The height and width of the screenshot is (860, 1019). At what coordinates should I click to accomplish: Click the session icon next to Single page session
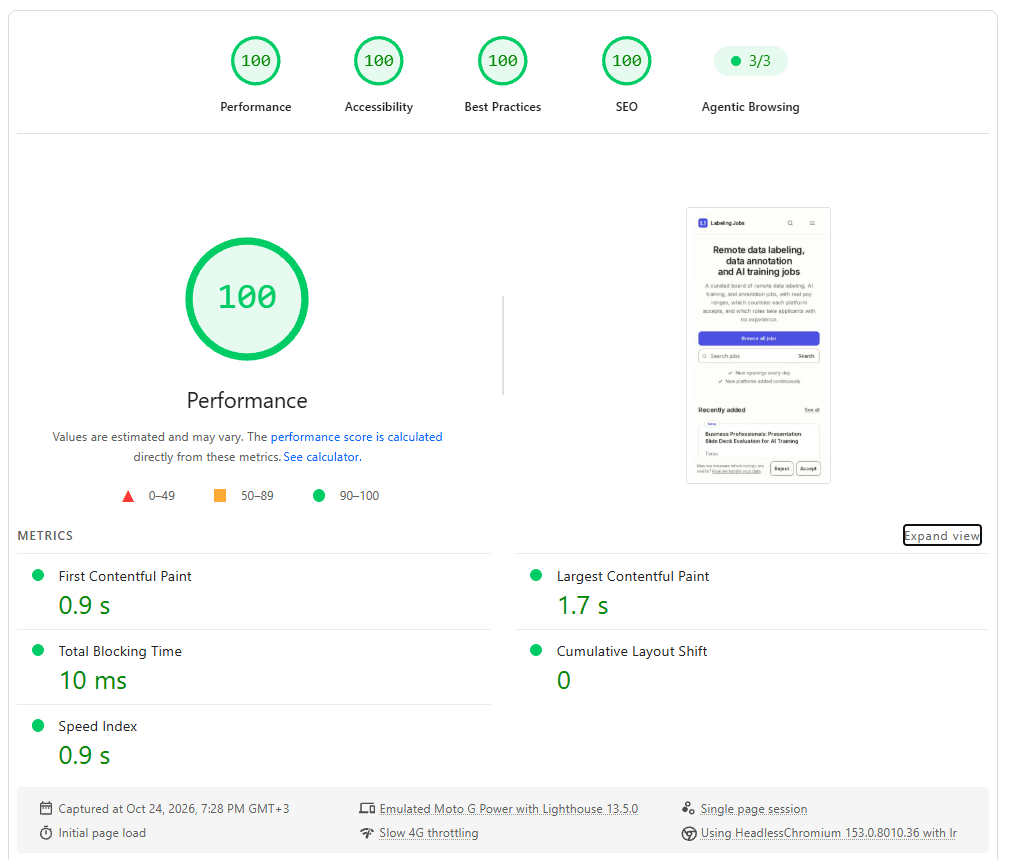[688, 808]
